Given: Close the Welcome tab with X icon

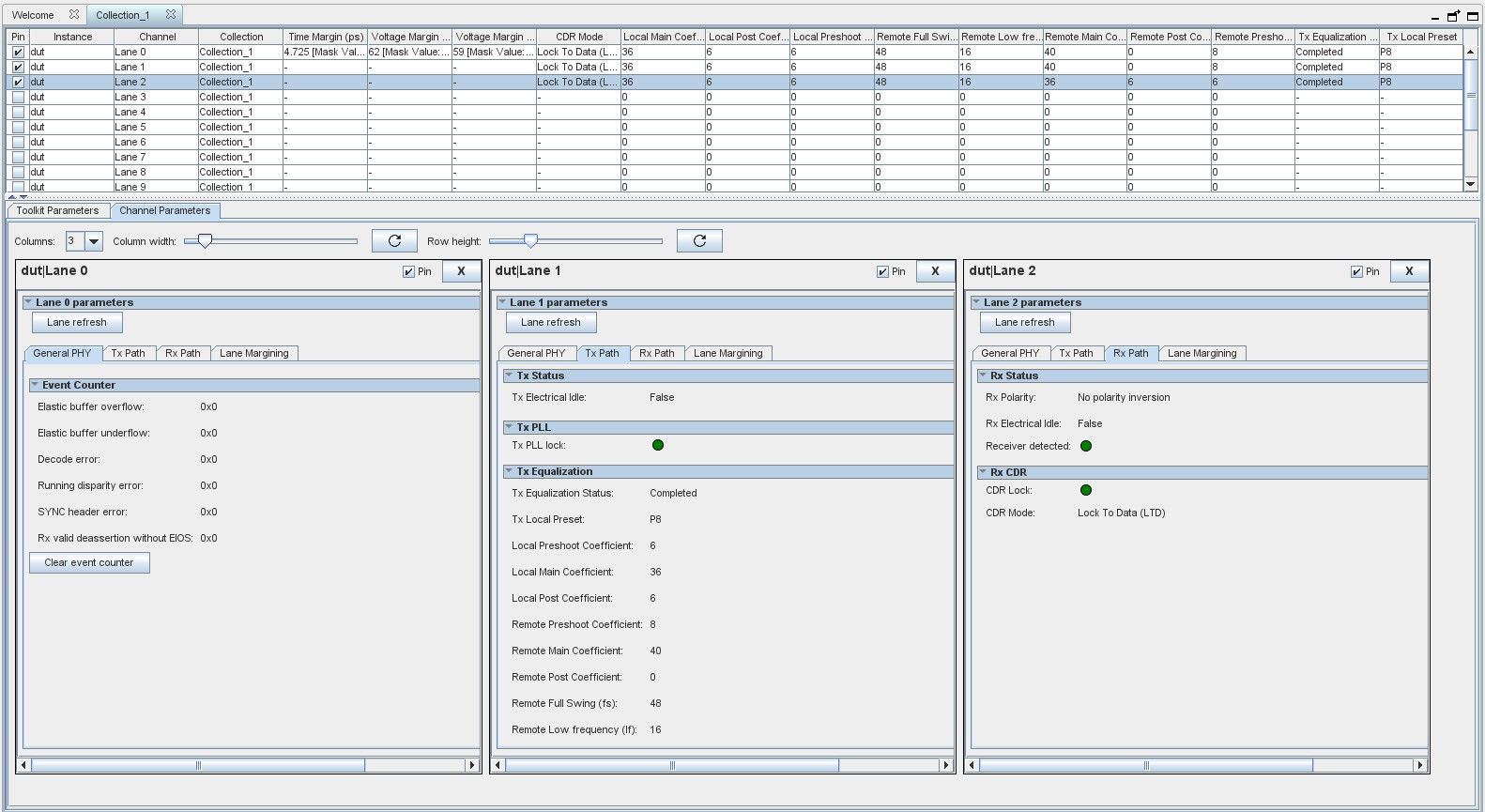Looking at the screenshot, I should (73, 15).
